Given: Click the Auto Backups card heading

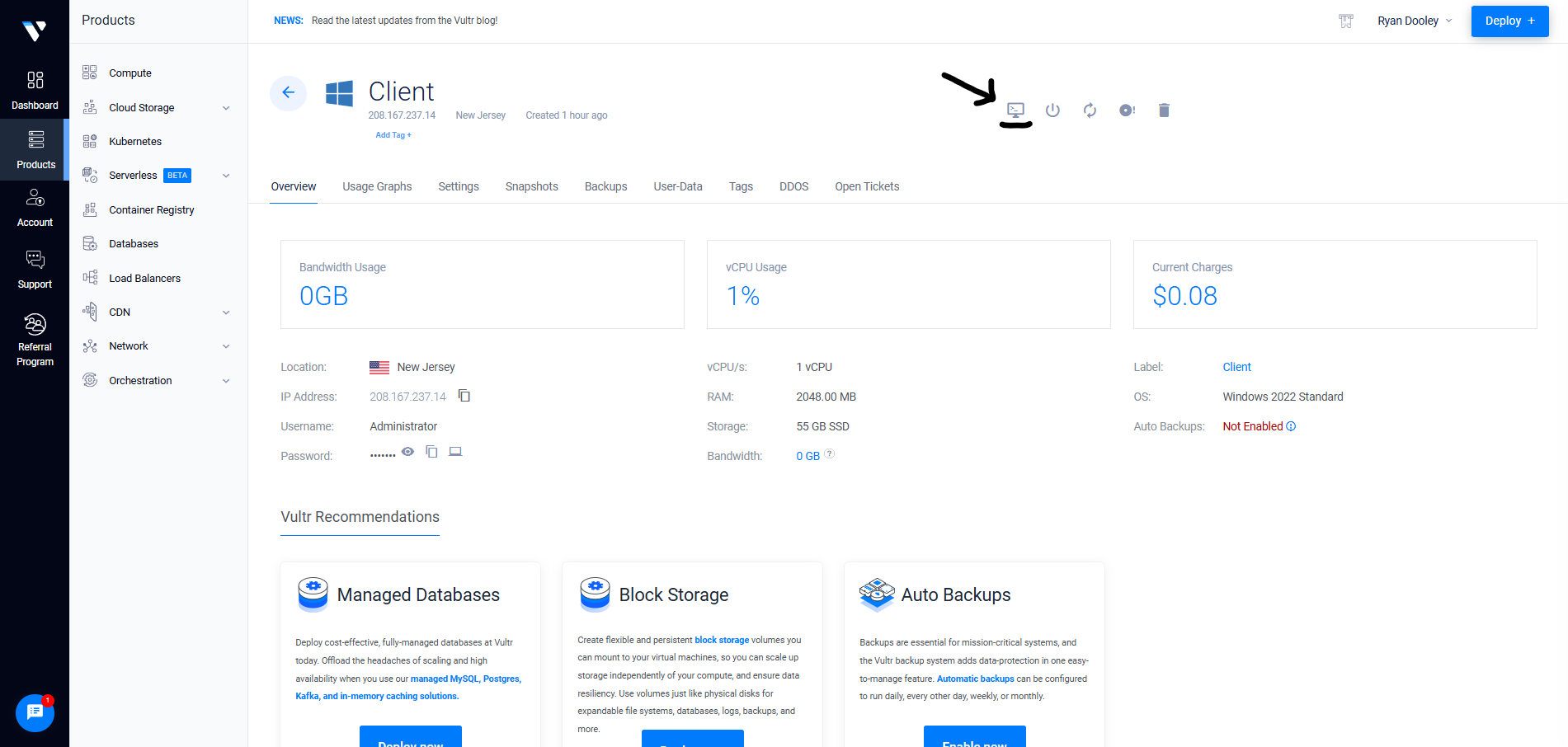Looking at the screenshot, I should click(956, 594).
